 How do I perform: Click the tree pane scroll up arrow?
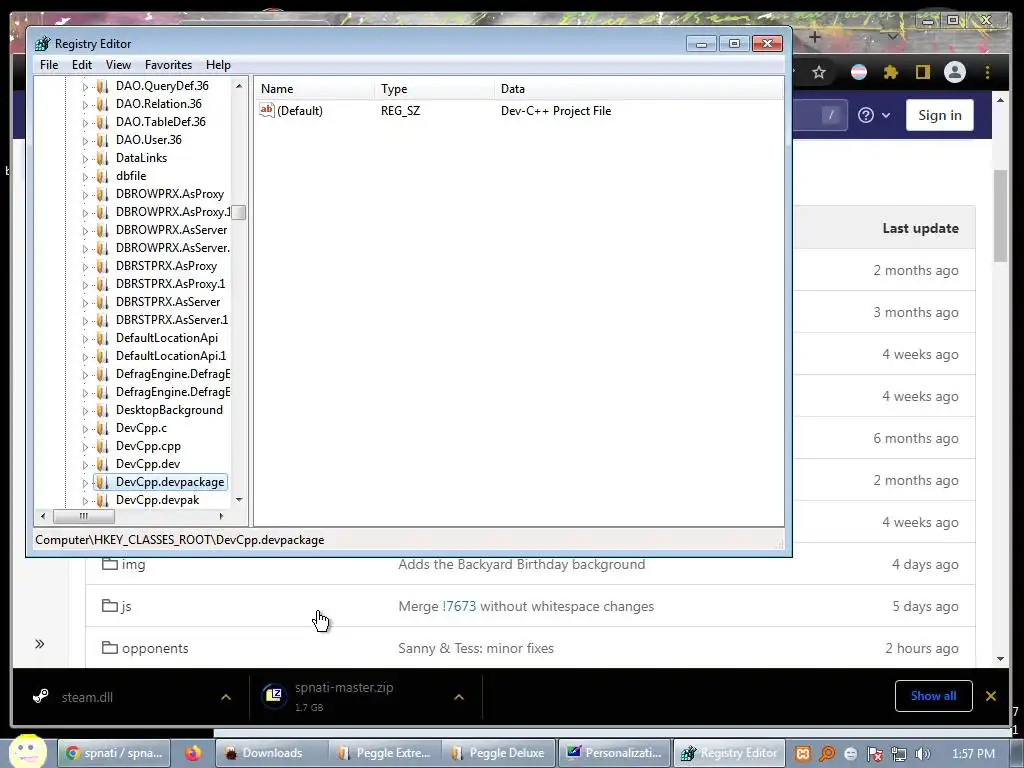(x=239, y=86)
